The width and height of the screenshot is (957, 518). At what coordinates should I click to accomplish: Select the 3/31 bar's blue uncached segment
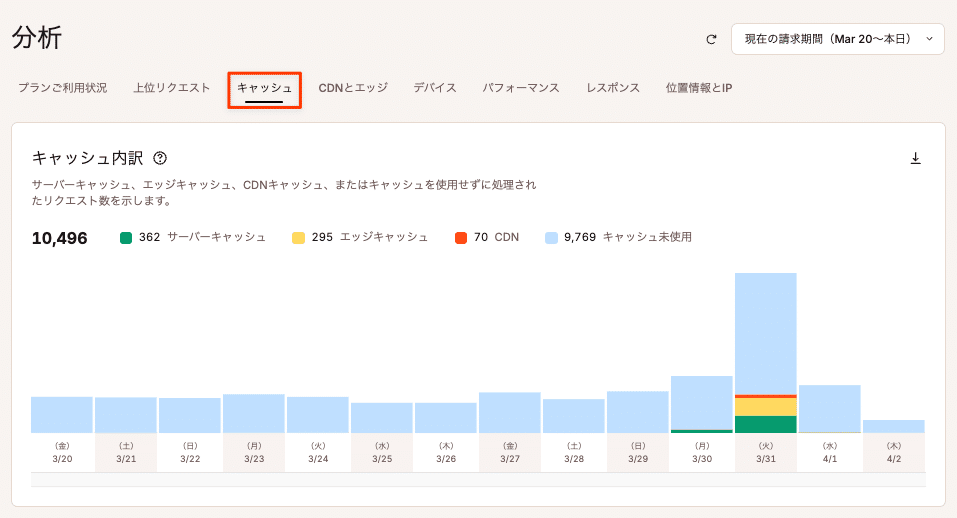(x=765, y=334)
